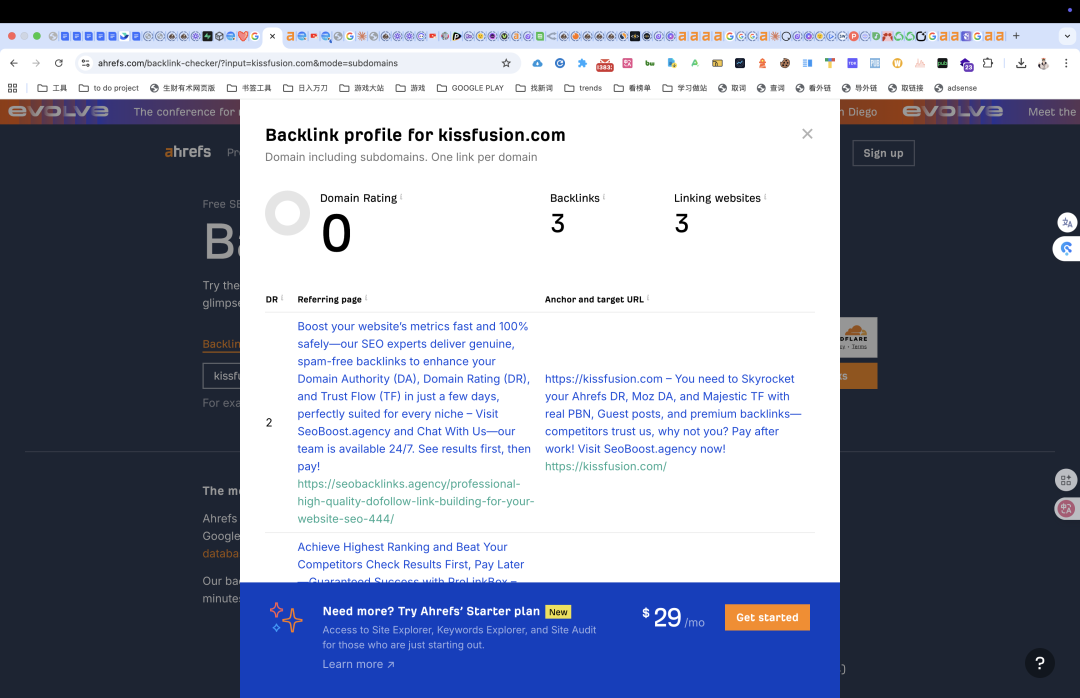Open Chrome three-dot menu

coord(1066,63)
